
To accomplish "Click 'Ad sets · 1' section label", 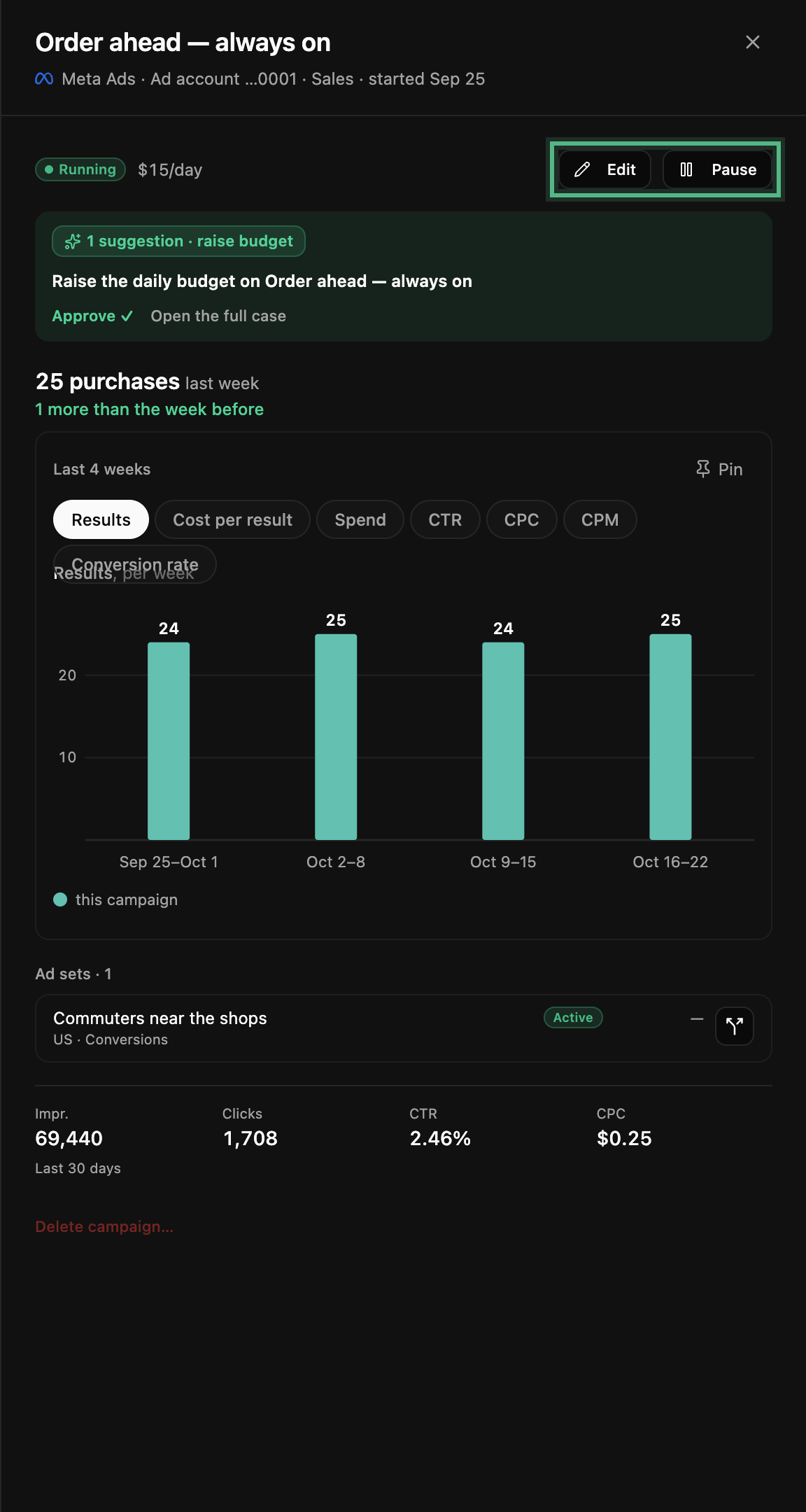I will [x=73, y=974].
